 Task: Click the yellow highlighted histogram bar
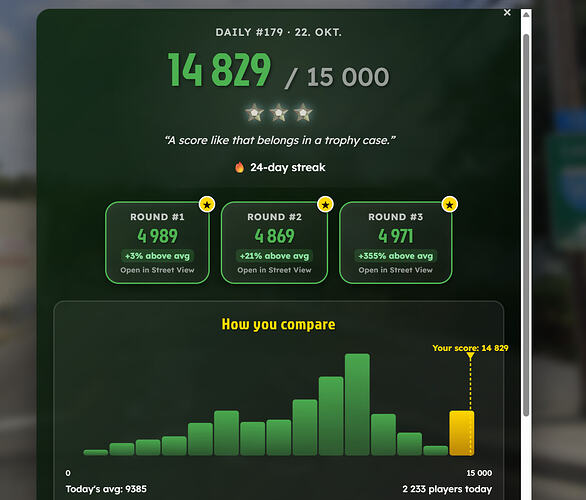pos(462,433)
